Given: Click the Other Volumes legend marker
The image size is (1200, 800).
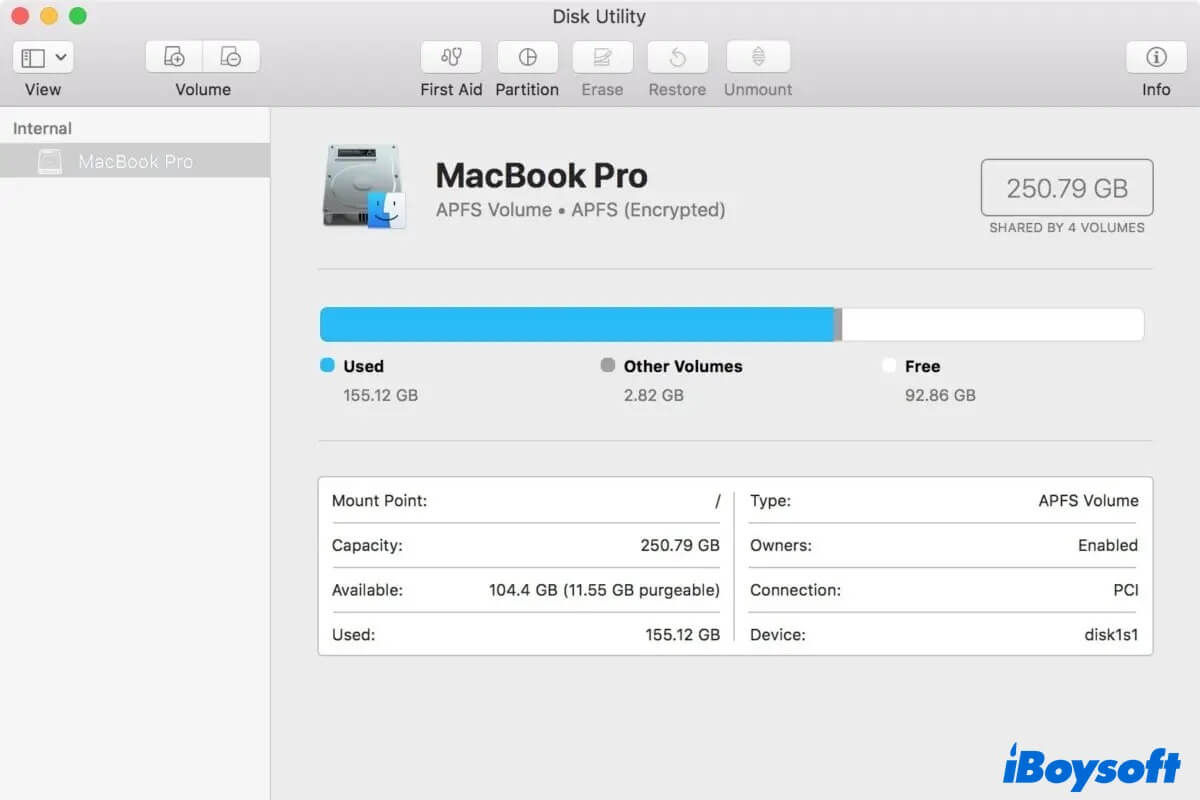Looking at the screenshot, I should pos(607,366).
